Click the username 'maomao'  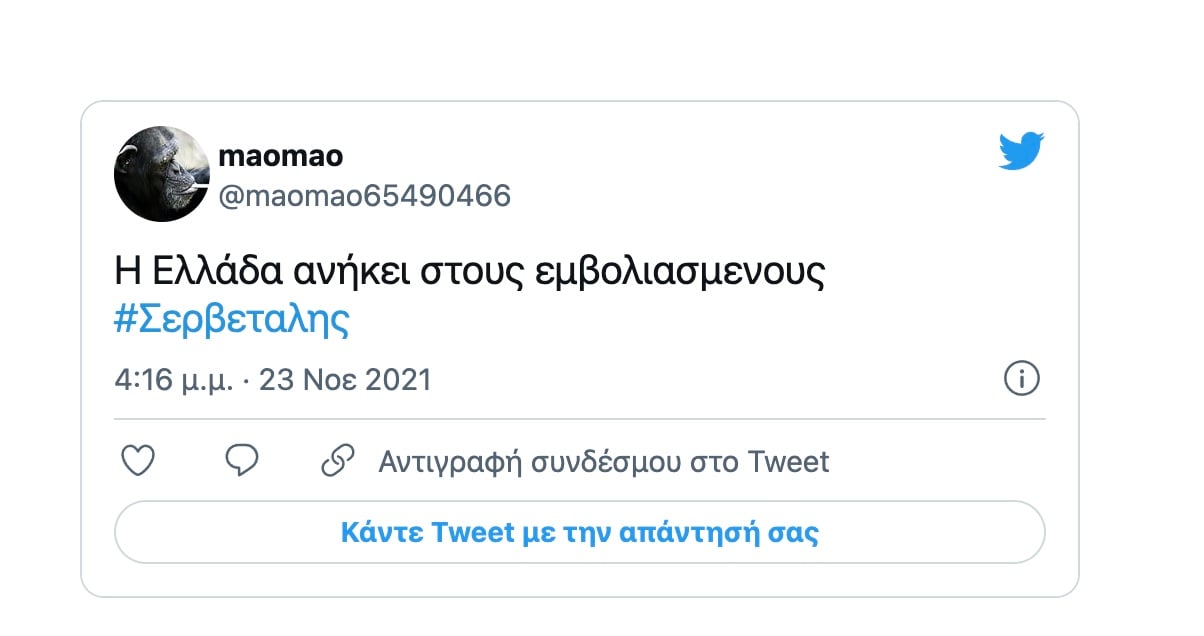click(x=281, y=155)
